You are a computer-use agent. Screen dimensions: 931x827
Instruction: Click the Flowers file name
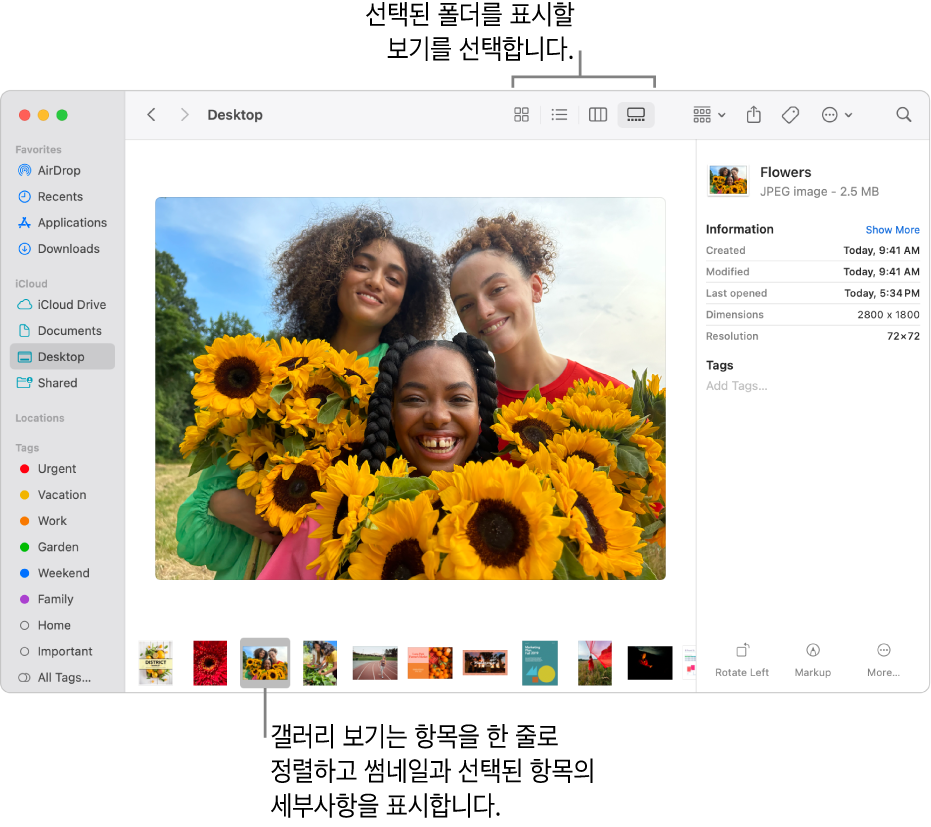786,172
